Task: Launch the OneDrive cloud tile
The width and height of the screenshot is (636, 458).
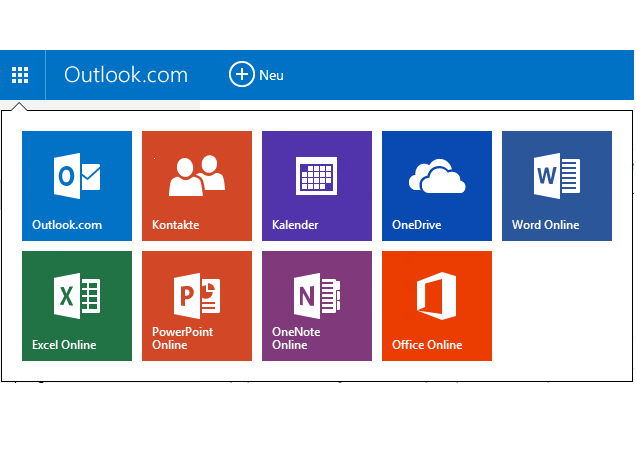Action: click(437, 186)
